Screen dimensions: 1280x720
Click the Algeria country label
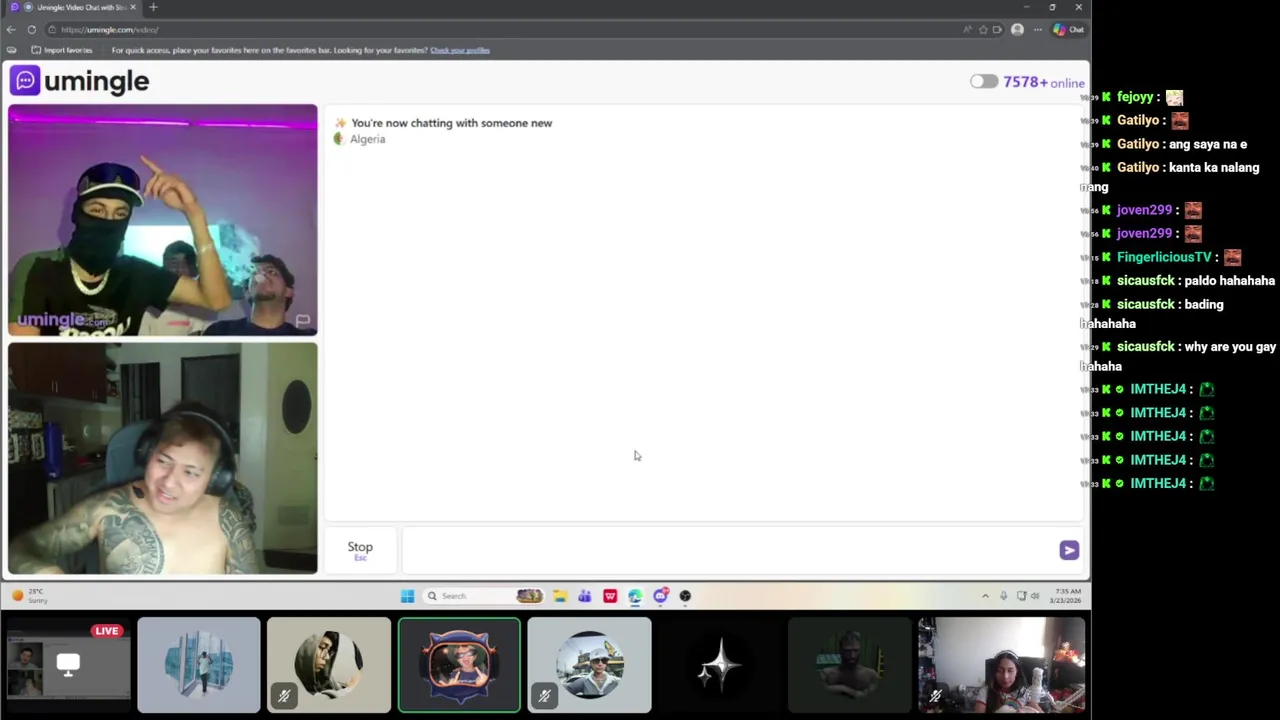click(x=367, y=140)
